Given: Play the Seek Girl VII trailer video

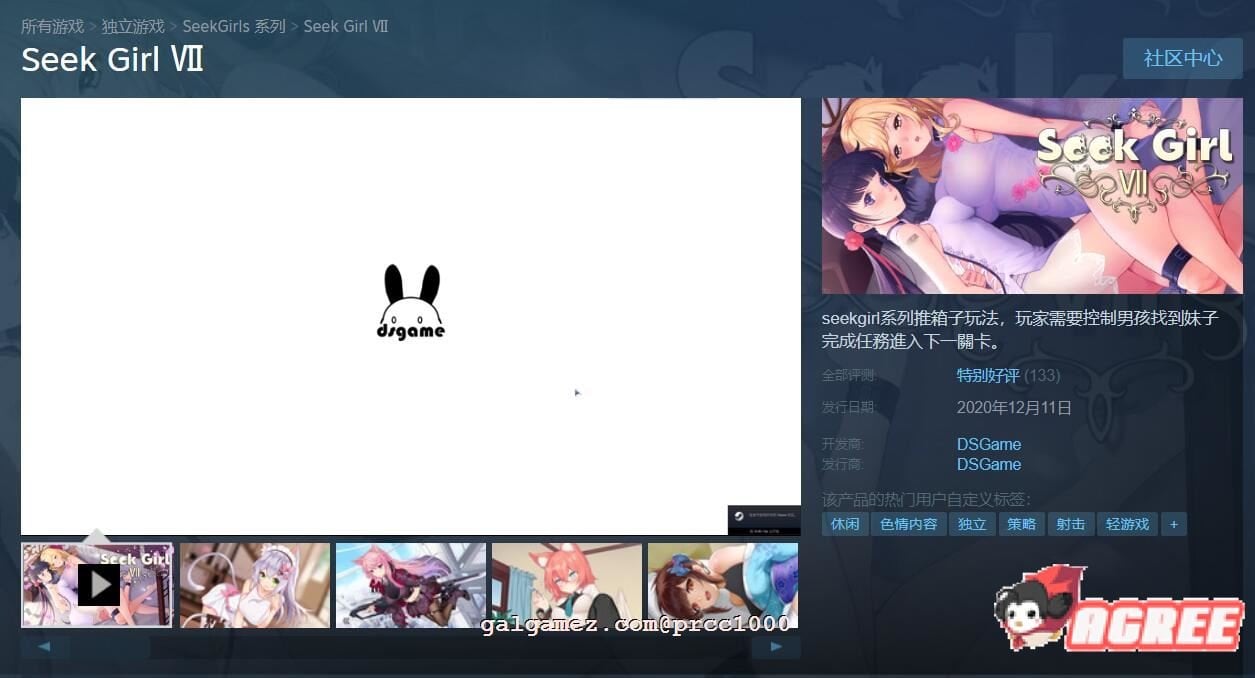Looking at the screenshot, I should 97,585.
